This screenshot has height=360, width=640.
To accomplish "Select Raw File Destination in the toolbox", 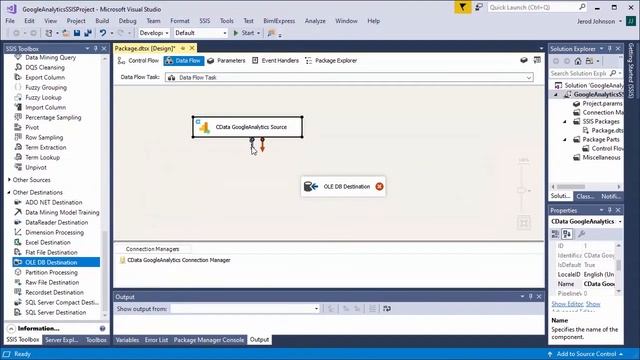I will click(52, 282).
